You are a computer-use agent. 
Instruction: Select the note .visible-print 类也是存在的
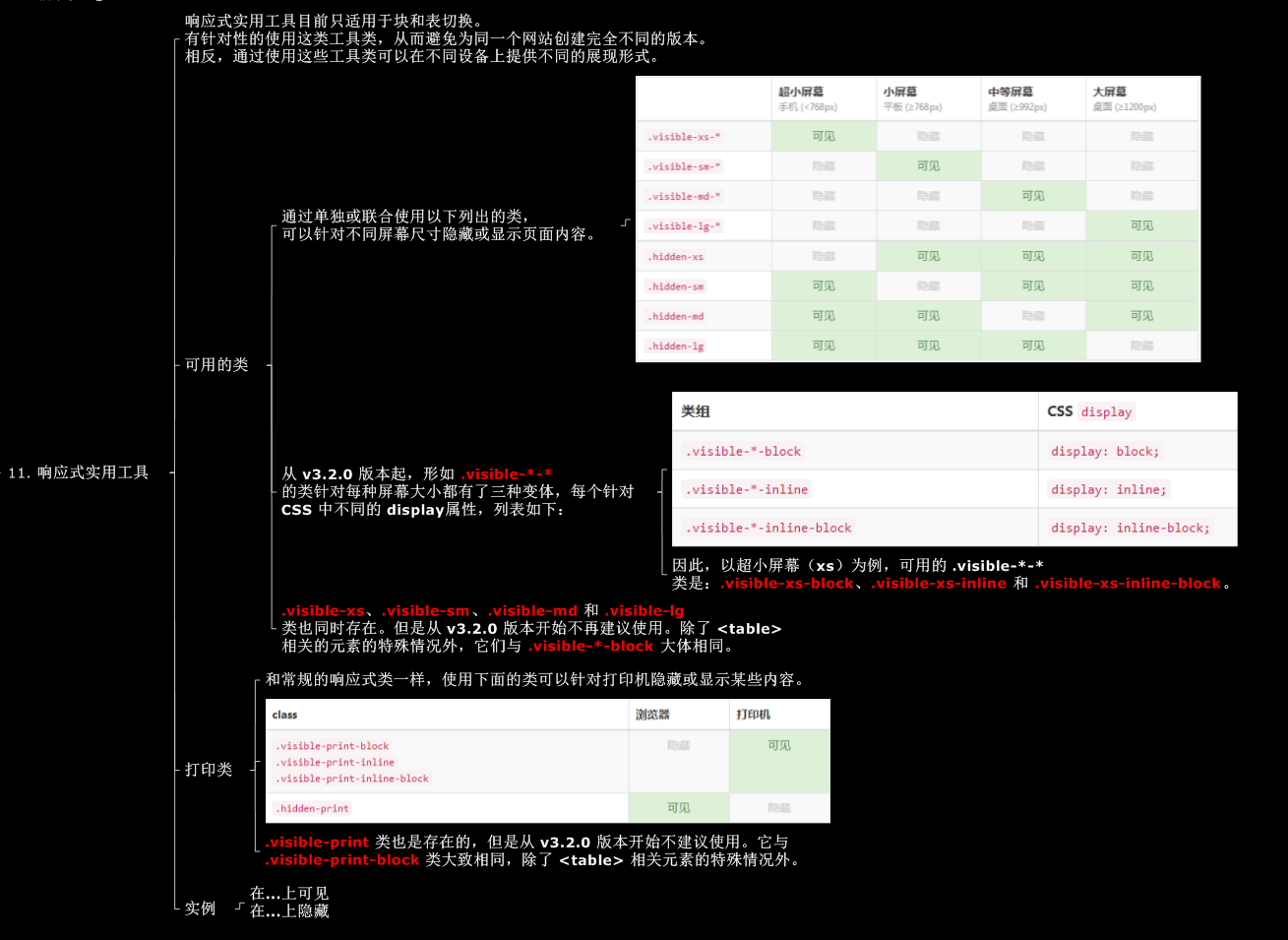click(x=534, y=850)
